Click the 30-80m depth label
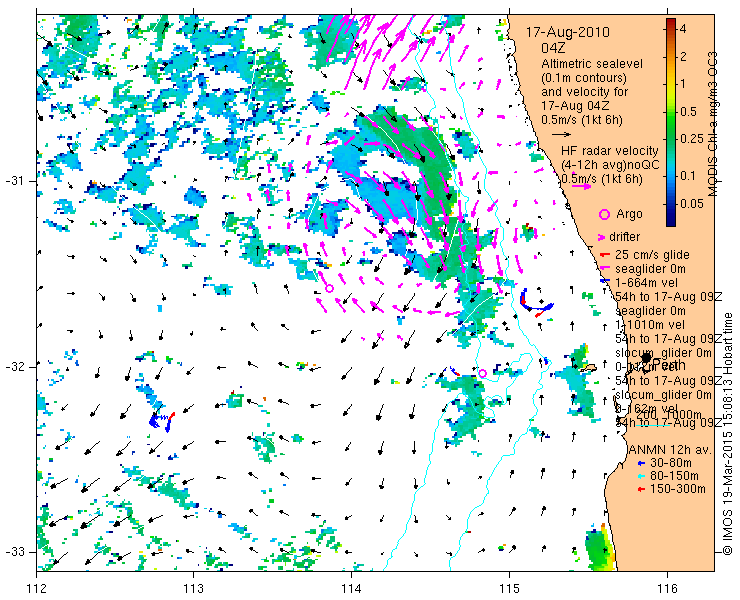This screenshot has height=600, width=740. pyautogui.click(x=671, y=463)
